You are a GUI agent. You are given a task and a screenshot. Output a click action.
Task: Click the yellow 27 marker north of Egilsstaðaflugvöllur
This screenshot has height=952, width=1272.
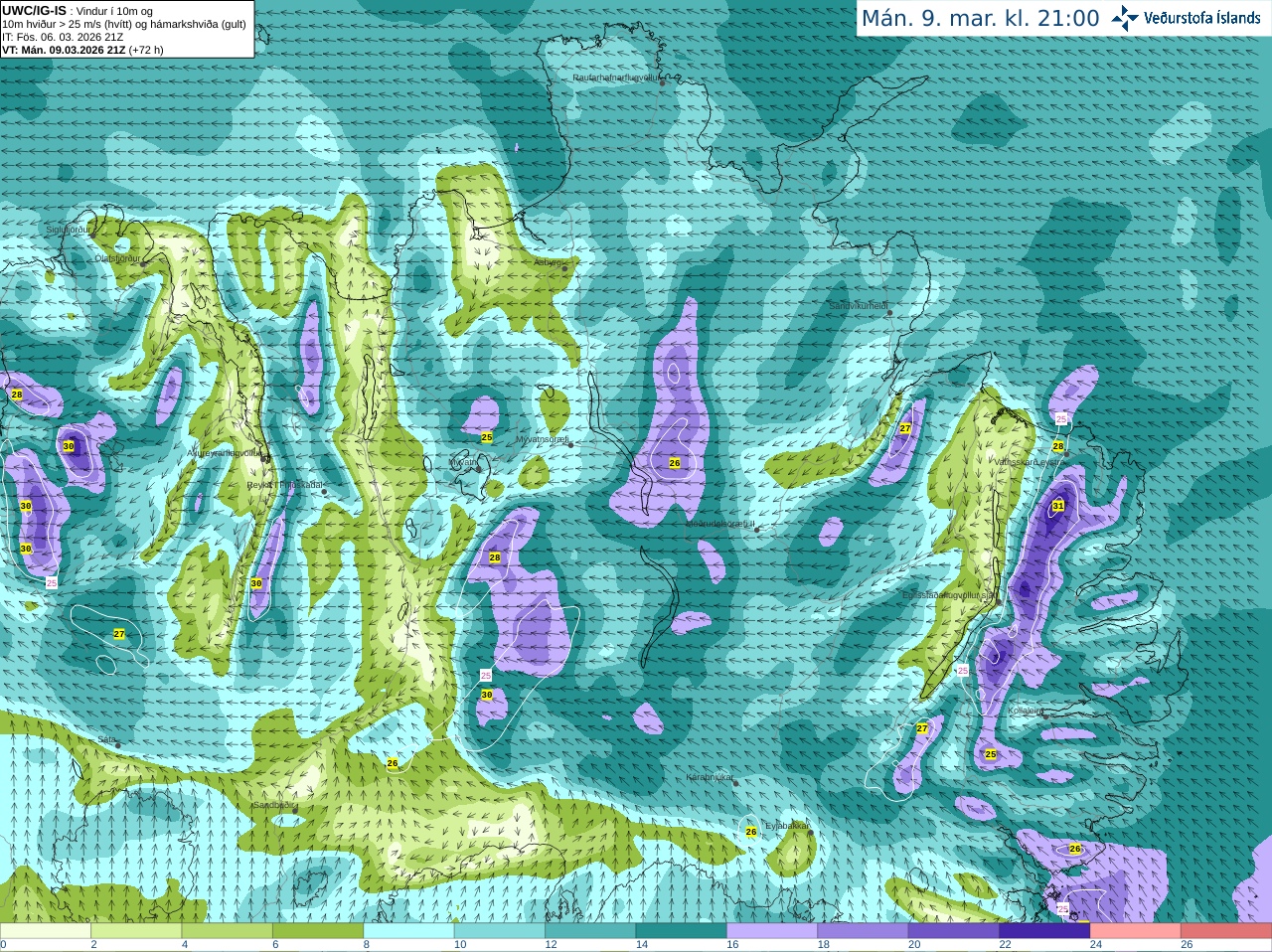(905, 428)
